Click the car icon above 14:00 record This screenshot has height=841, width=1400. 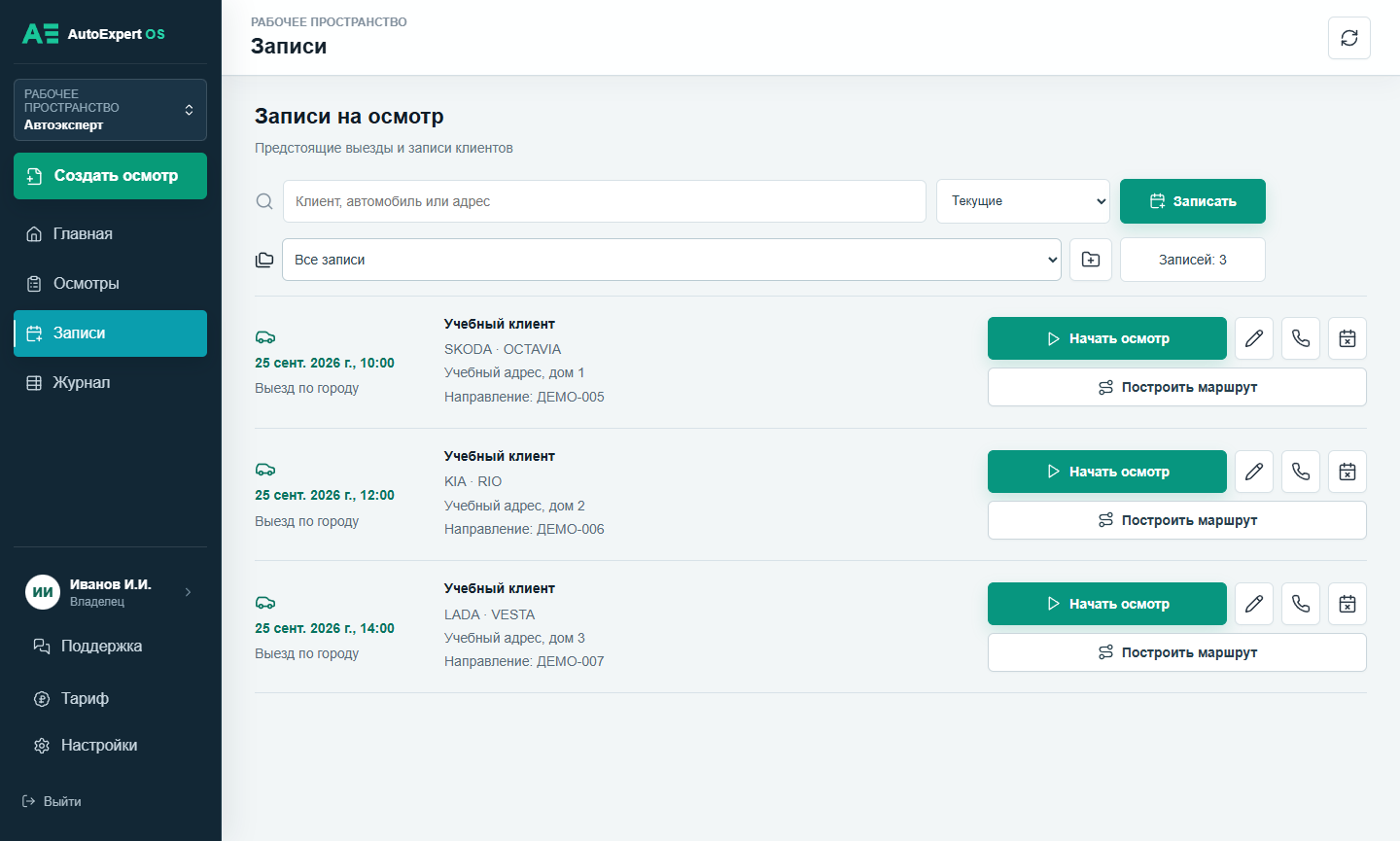[265, 603]
